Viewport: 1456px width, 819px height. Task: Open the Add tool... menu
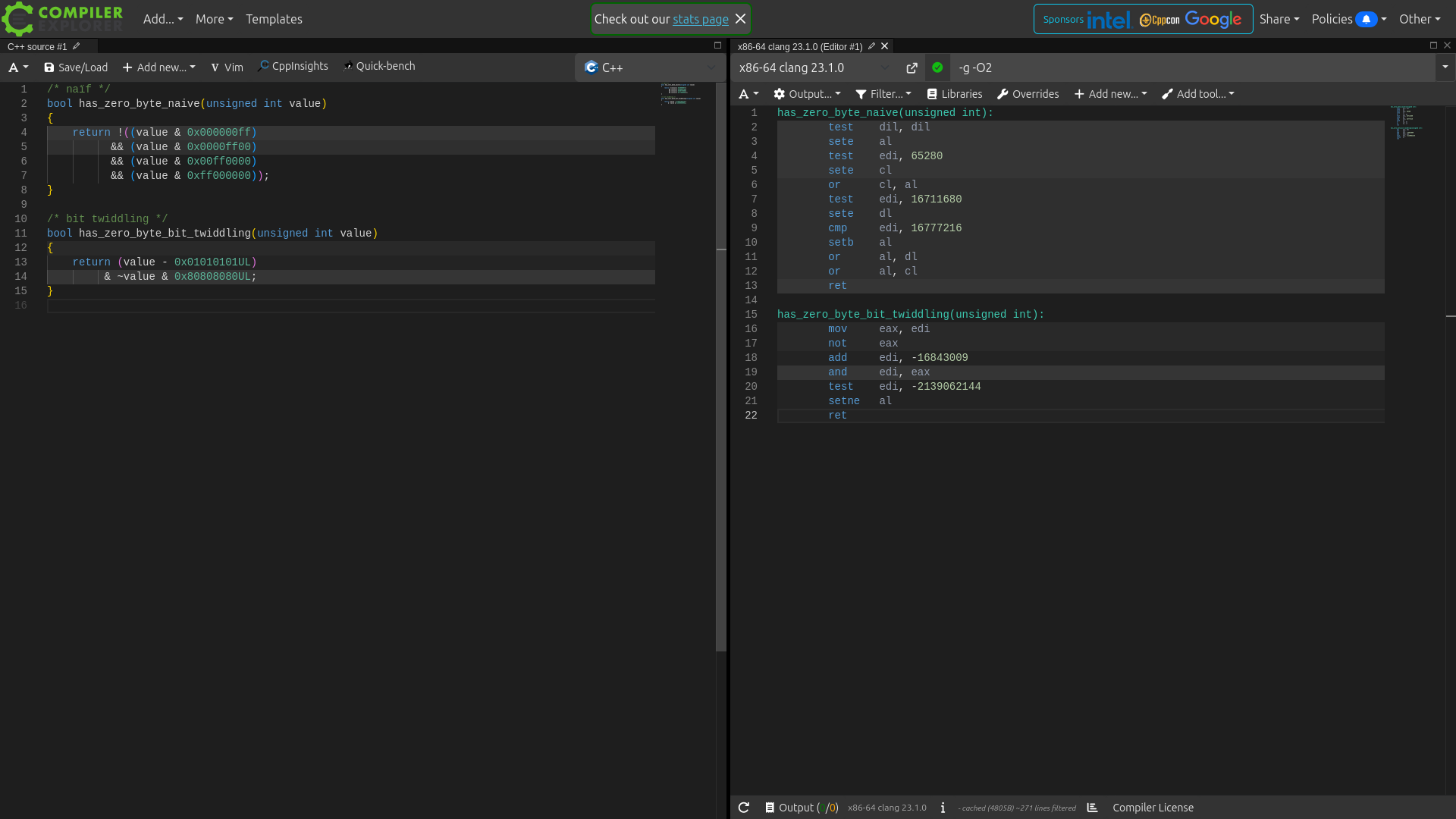1197,94
